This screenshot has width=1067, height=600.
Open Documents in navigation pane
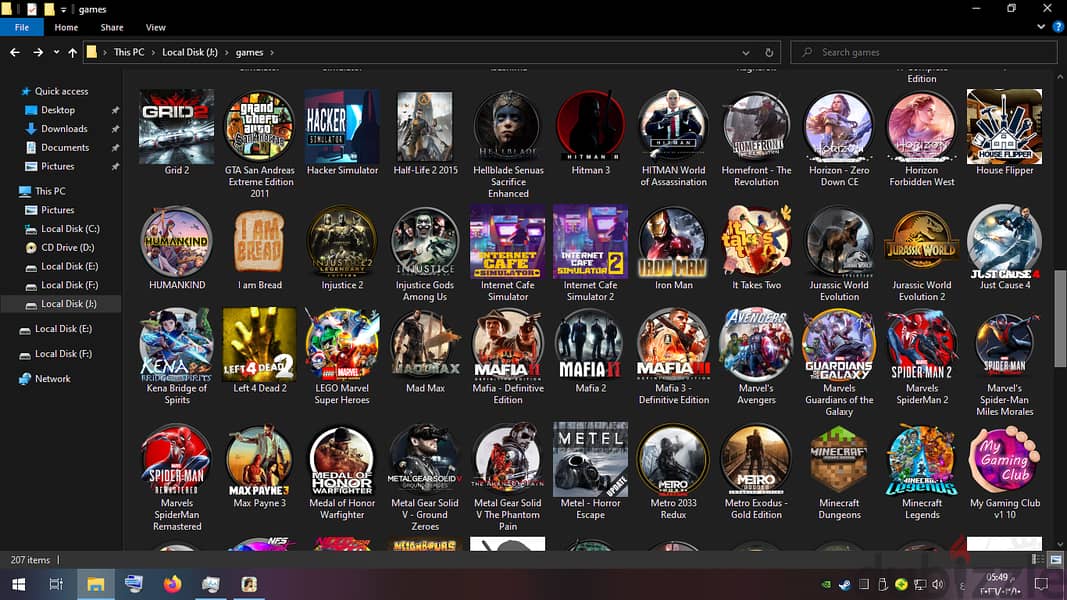[65, 148]
